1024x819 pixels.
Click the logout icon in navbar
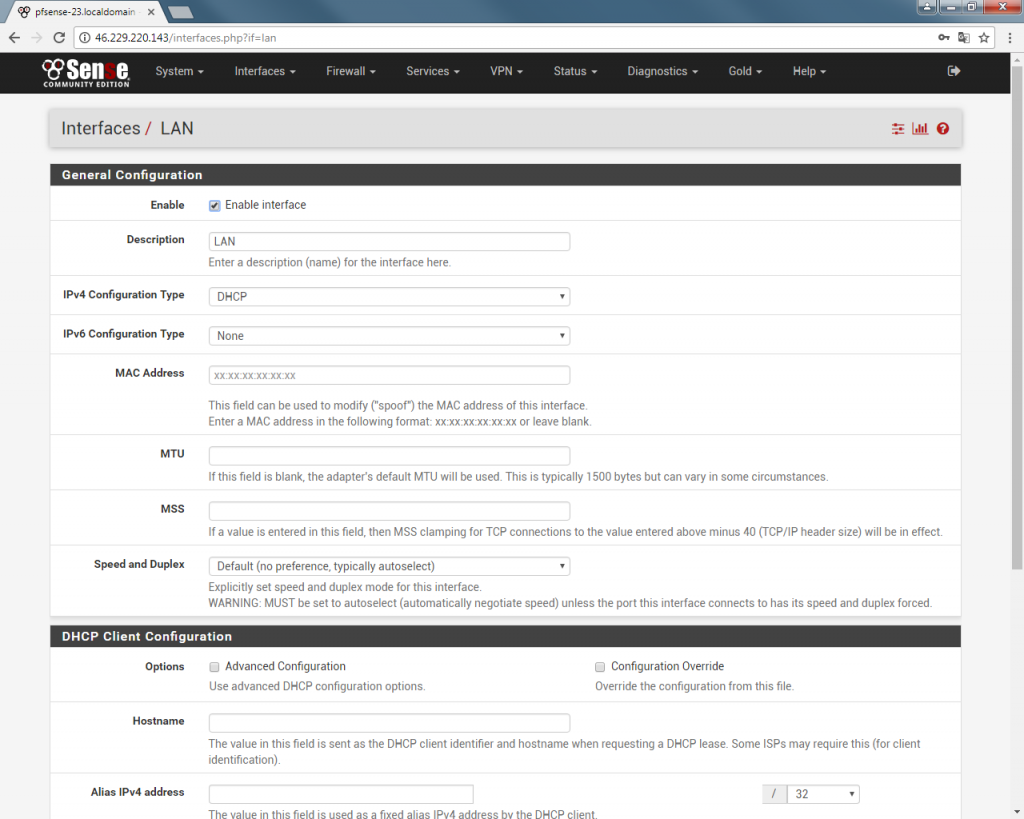[953, 71]
